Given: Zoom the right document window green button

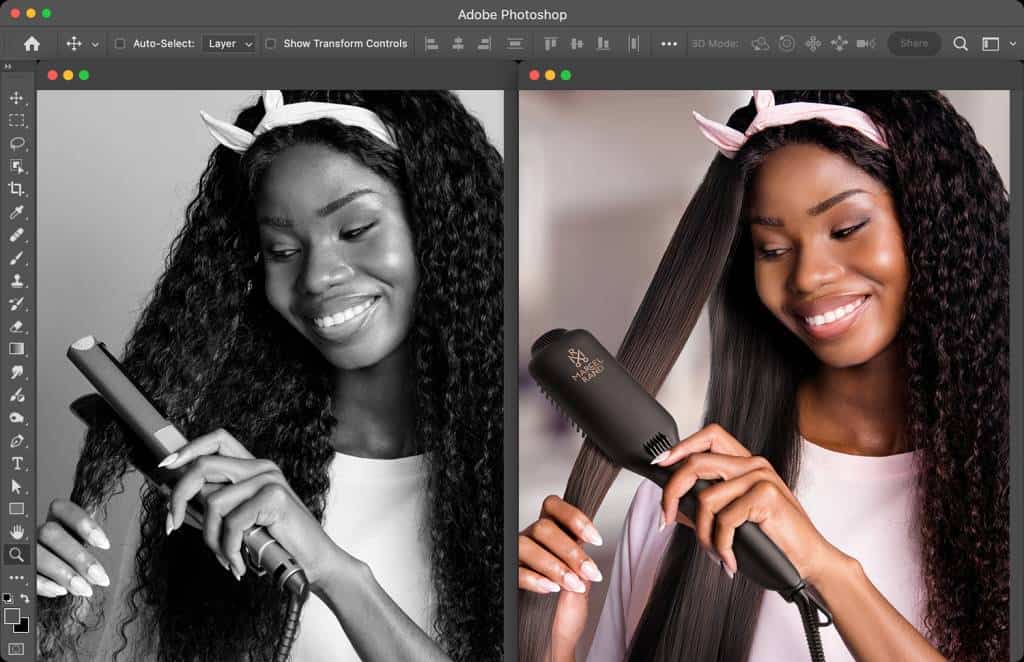Looking at the screenshot, I should point(566,75).
